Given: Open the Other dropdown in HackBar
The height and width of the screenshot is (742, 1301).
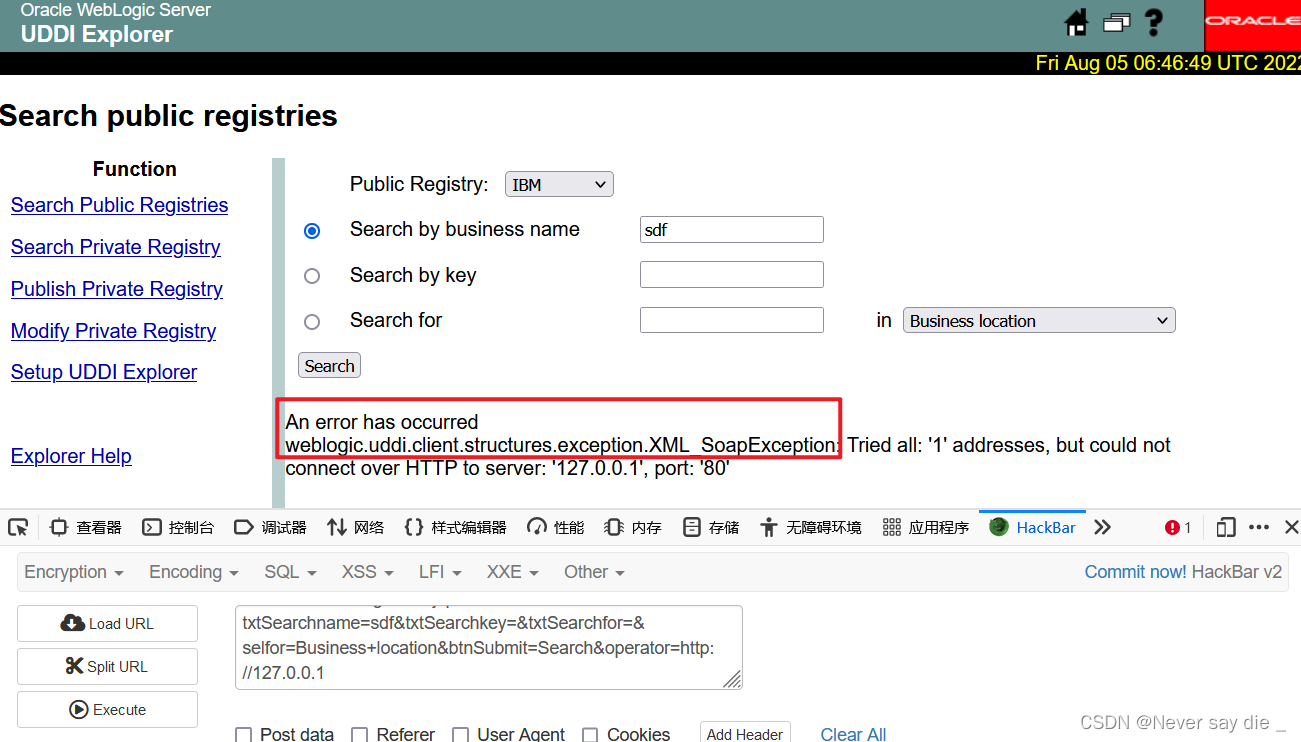Looking at the screenshot, I should [594, 572].
